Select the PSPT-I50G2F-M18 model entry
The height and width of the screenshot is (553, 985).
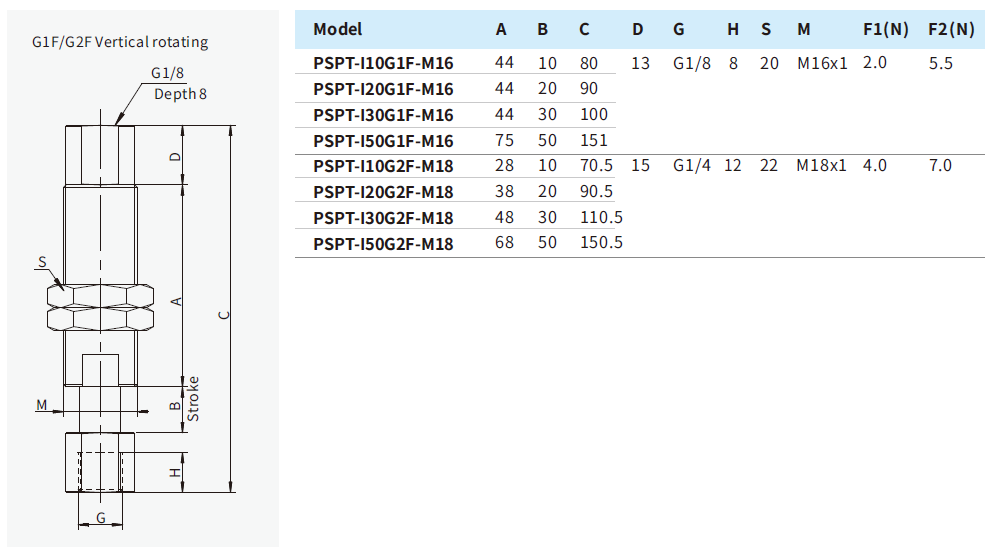point(383,243)
